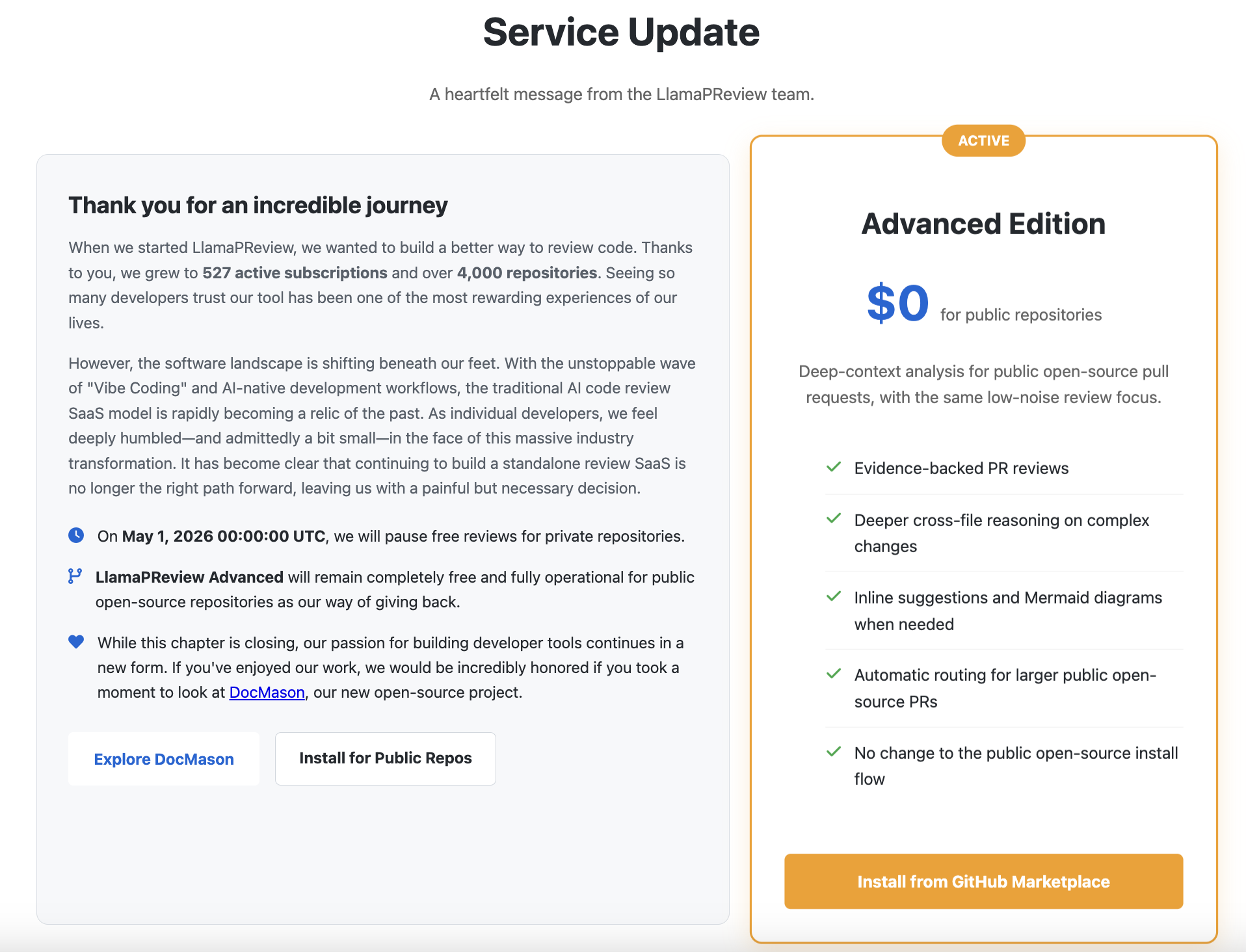Click the blue $0 price

897,303
